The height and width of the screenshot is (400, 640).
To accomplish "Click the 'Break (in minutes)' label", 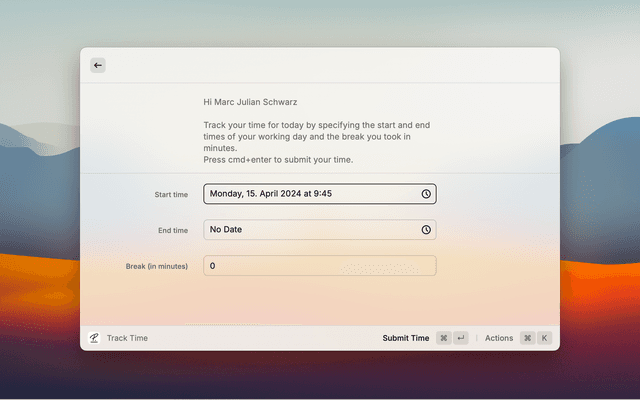I will pyautogui.click(x=157, y=266).
